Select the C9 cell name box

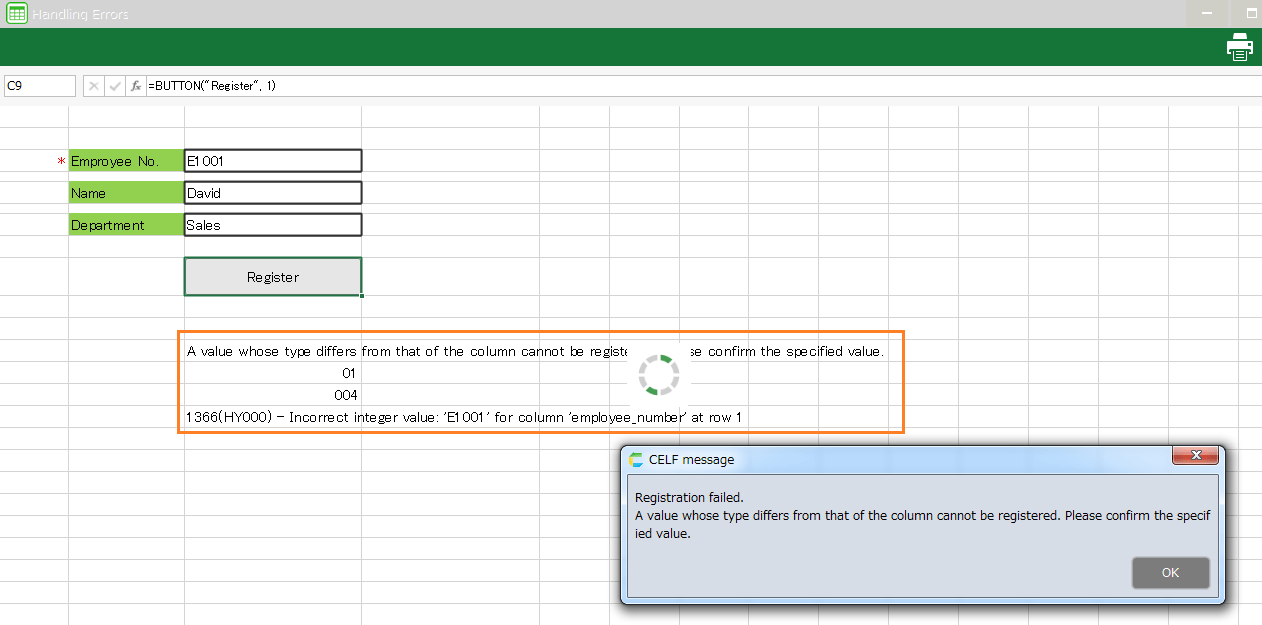click(40, 86)
